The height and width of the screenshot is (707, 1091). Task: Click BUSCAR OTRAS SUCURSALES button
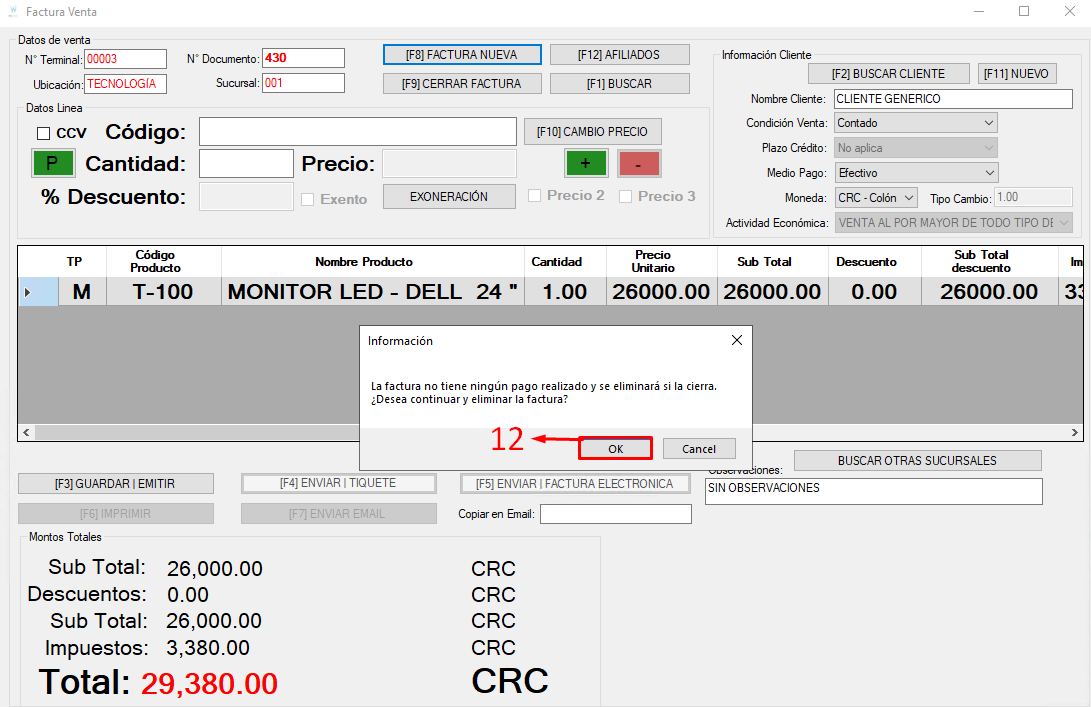917,461
